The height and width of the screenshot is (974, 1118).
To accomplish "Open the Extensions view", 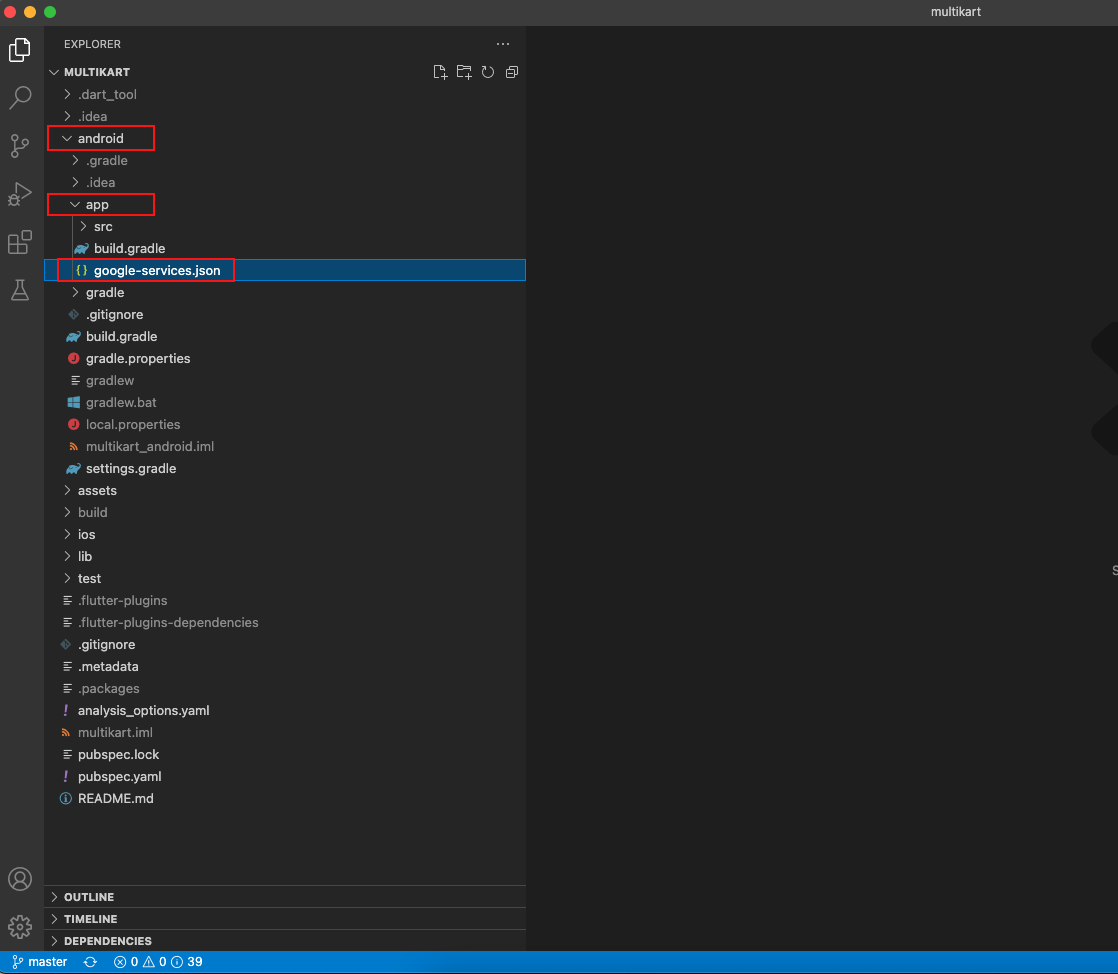I will click(x=20, y=242).
